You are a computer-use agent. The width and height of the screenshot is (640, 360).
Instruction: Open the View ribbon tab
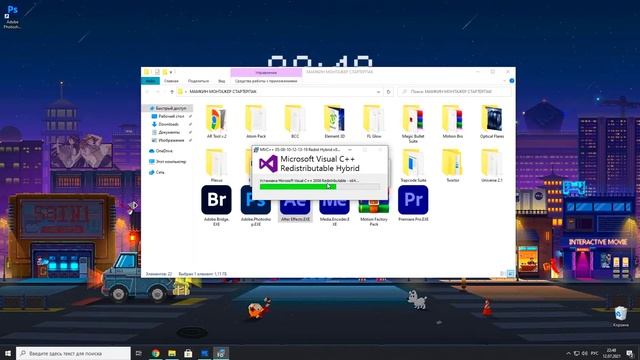tap(222, 81)
